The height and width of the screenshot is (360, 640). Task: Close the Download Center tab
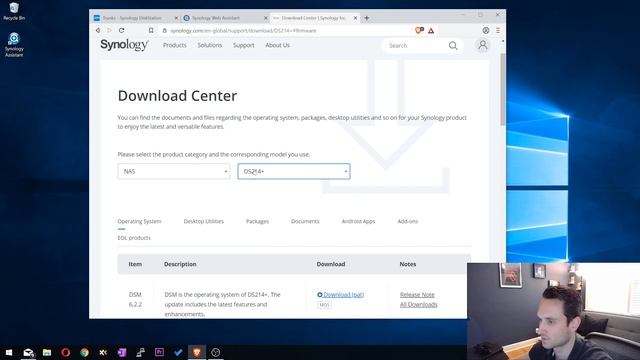coord(356,18)
